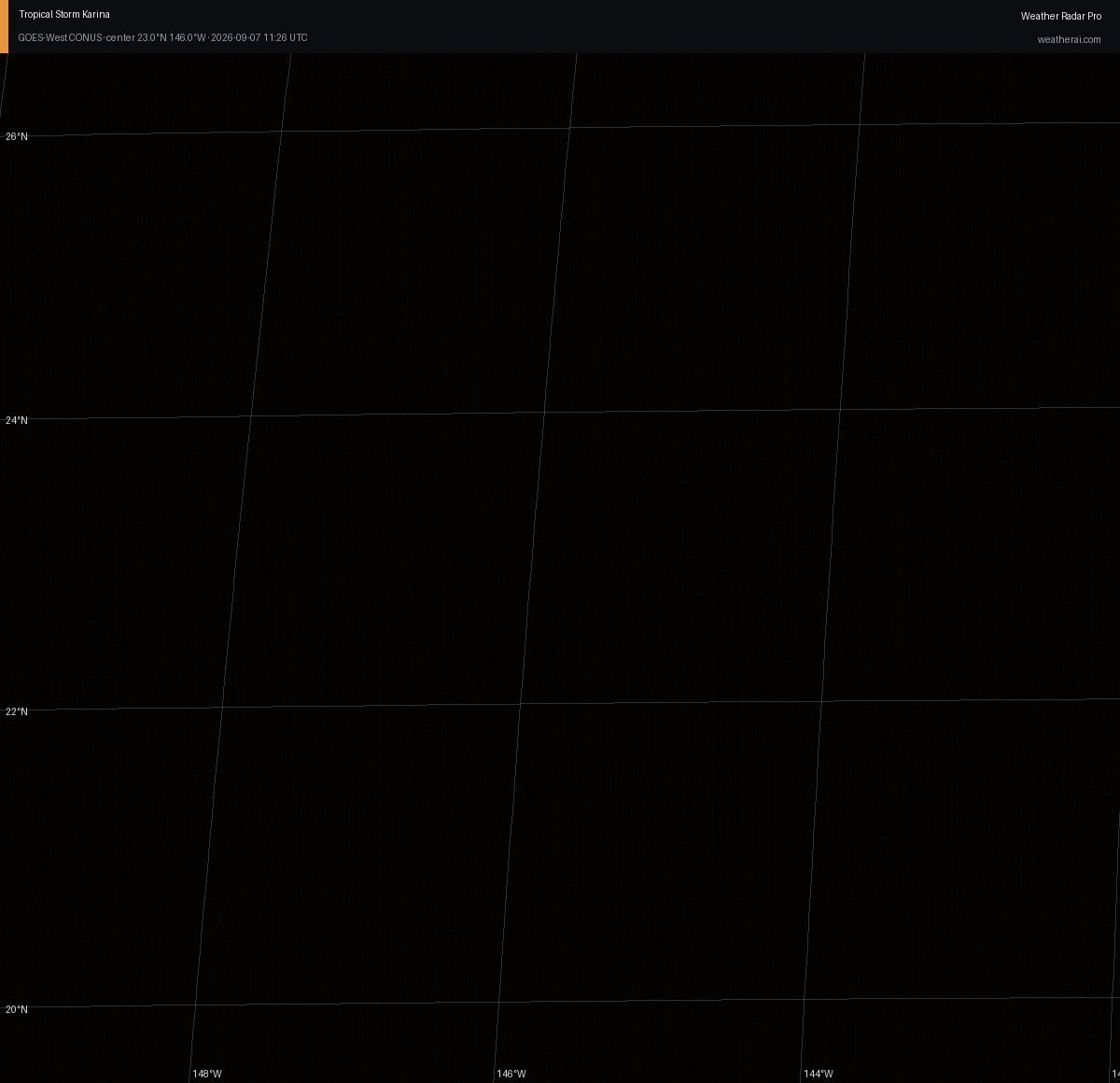Click the 24°N and 146°W grid intersection
This screenshot has width=1120, height=1083.
point(545,412)
